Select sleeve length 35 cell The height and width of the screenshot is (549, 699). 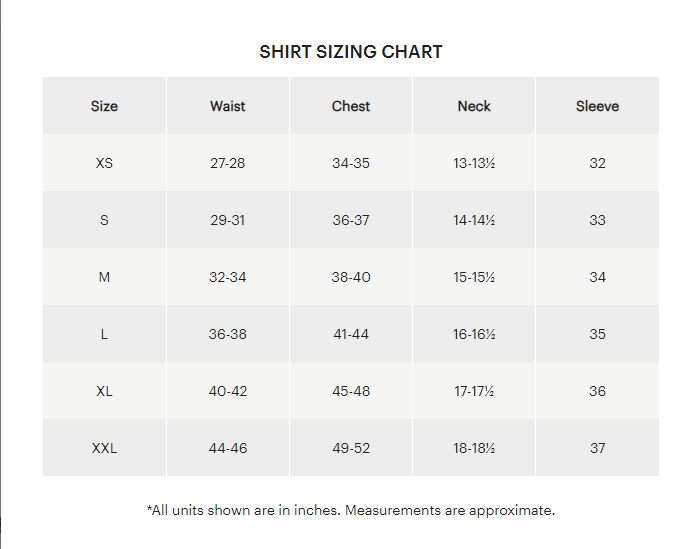597,334
